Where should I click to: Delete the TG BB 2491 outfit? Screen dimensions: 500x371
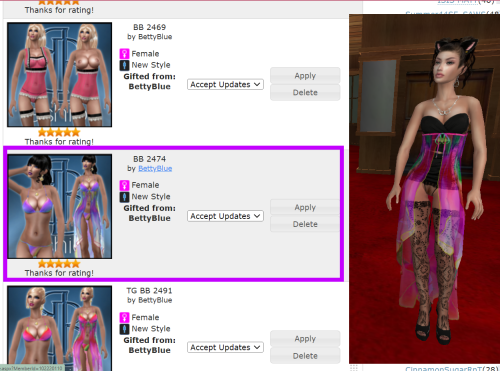coord(305,356)
